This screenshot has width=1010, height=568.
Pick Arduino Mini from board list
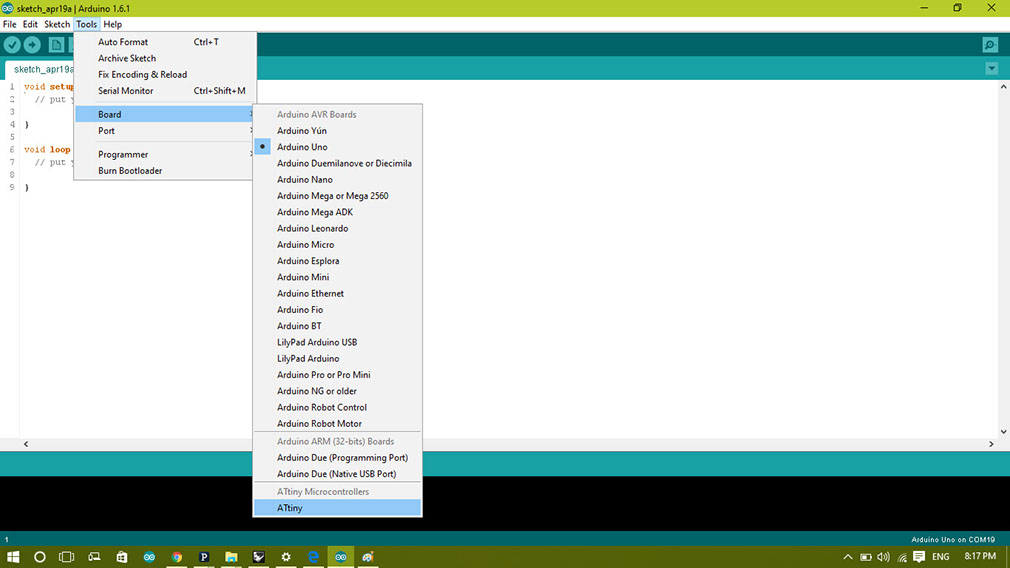coord(338,277)
